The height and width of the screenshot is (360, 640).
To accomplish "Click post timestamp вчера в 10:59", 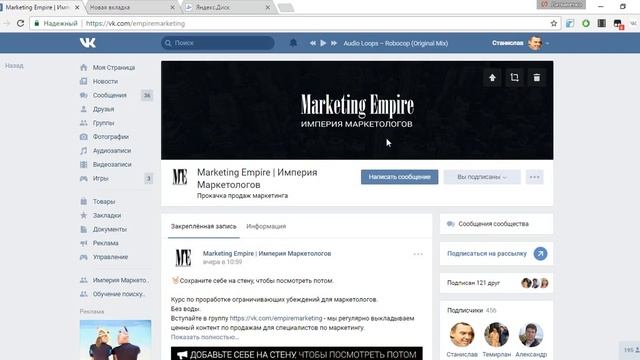I will (x=222, y=262).
